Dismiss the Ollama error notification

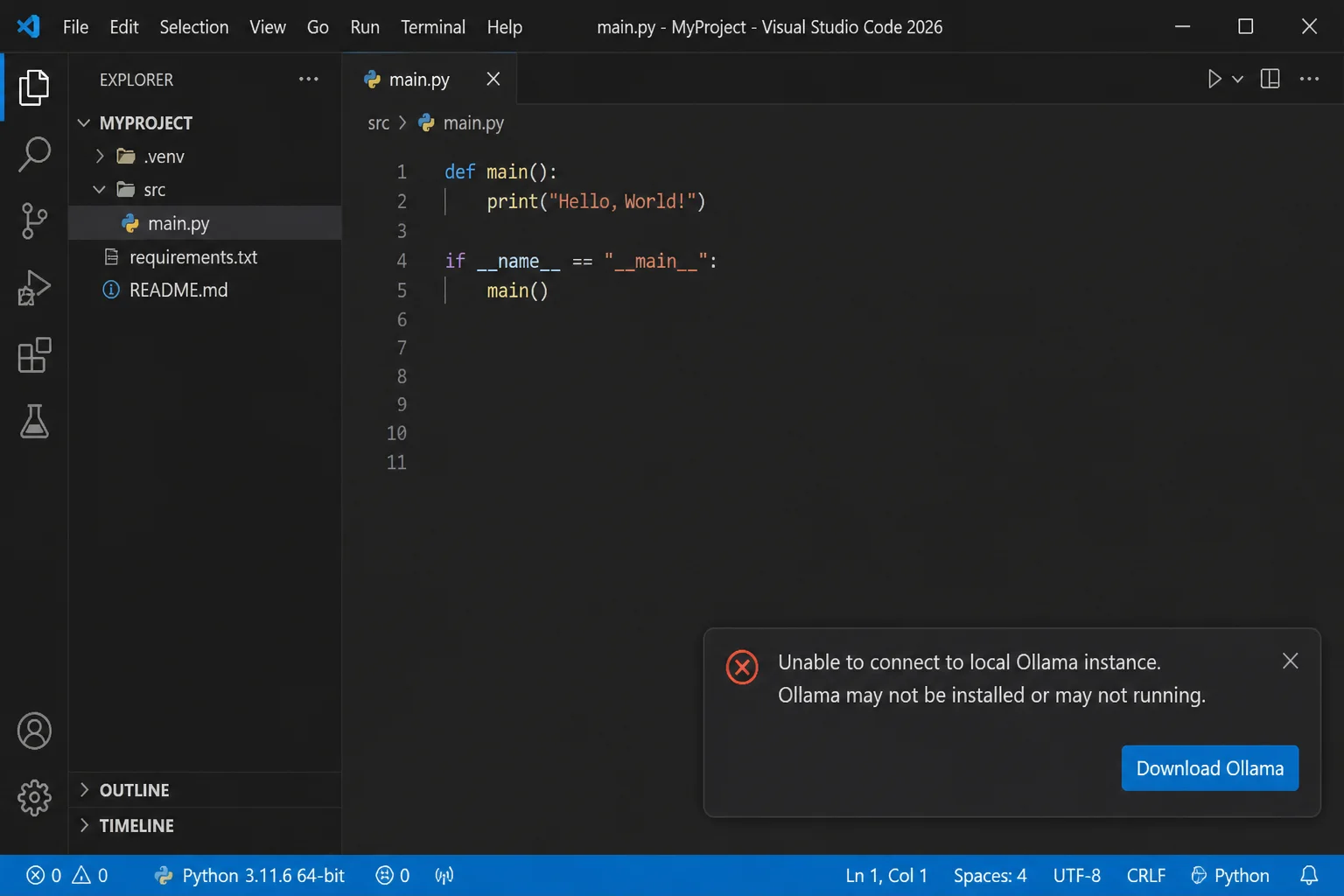[x=1290, y=661]
